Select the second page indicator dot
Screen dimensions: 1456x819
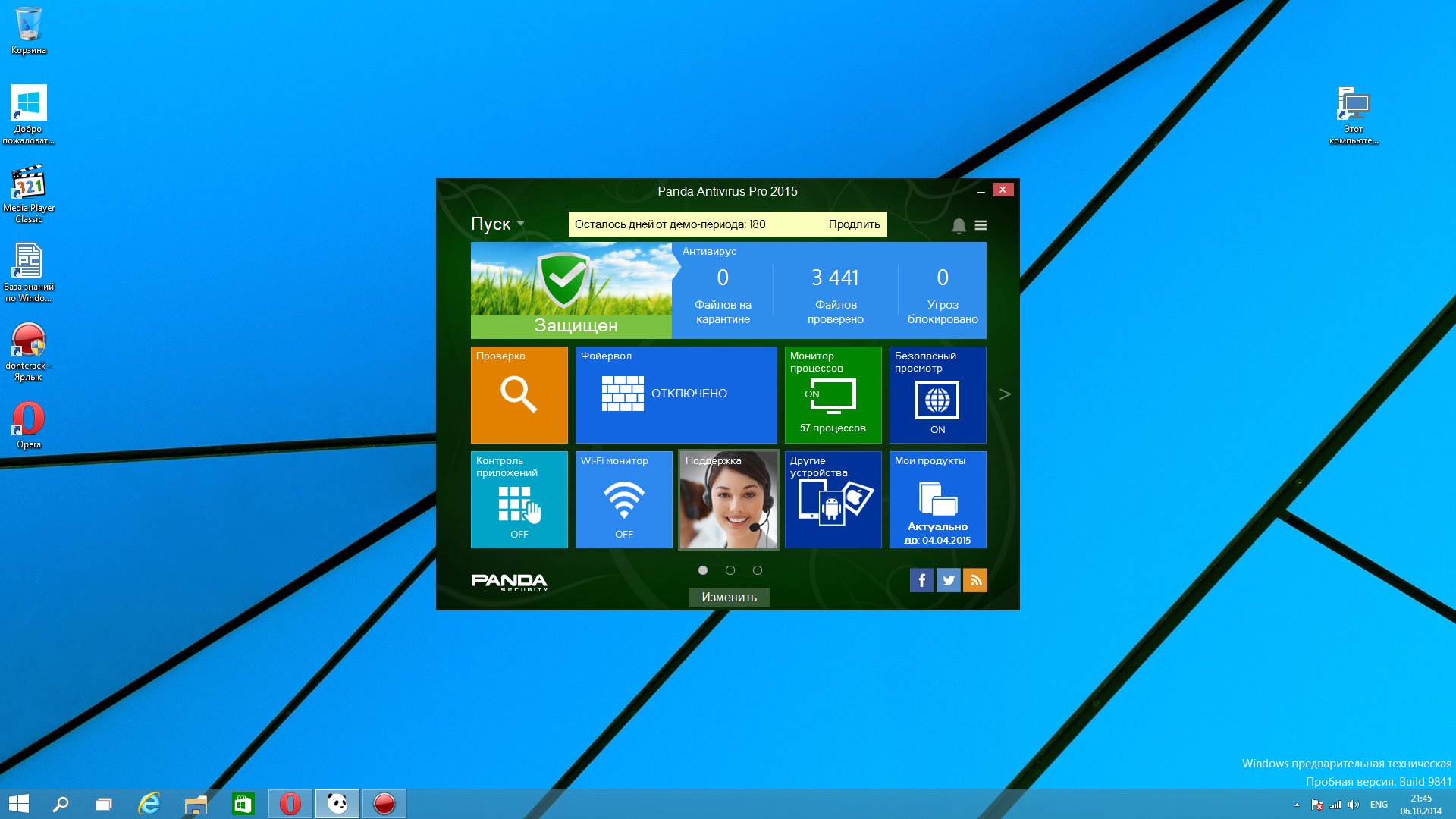[x=730, y=570]
